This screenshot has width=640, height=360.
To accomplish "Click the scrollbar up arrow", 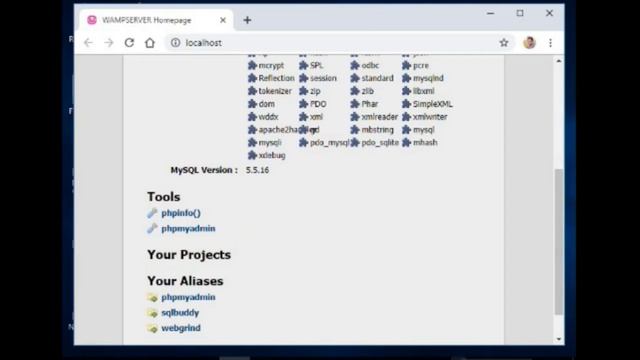I will coord(558,61).
